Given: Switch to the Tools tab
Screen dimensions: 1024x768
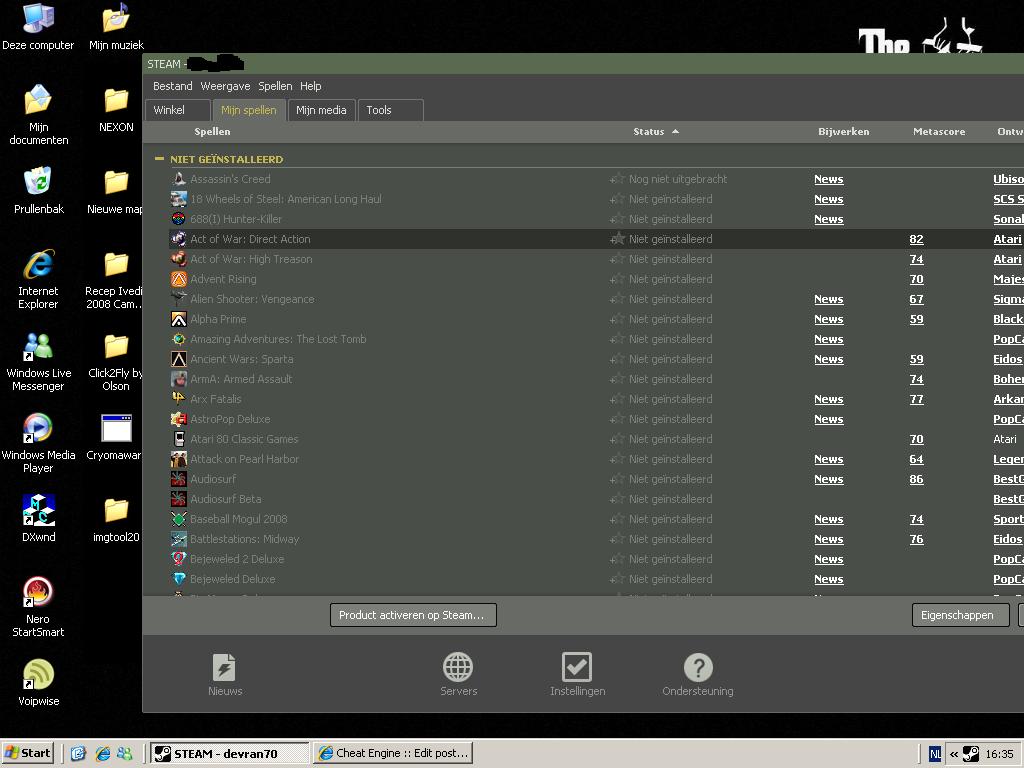Looking at the screenshot, I should point(391,110).
